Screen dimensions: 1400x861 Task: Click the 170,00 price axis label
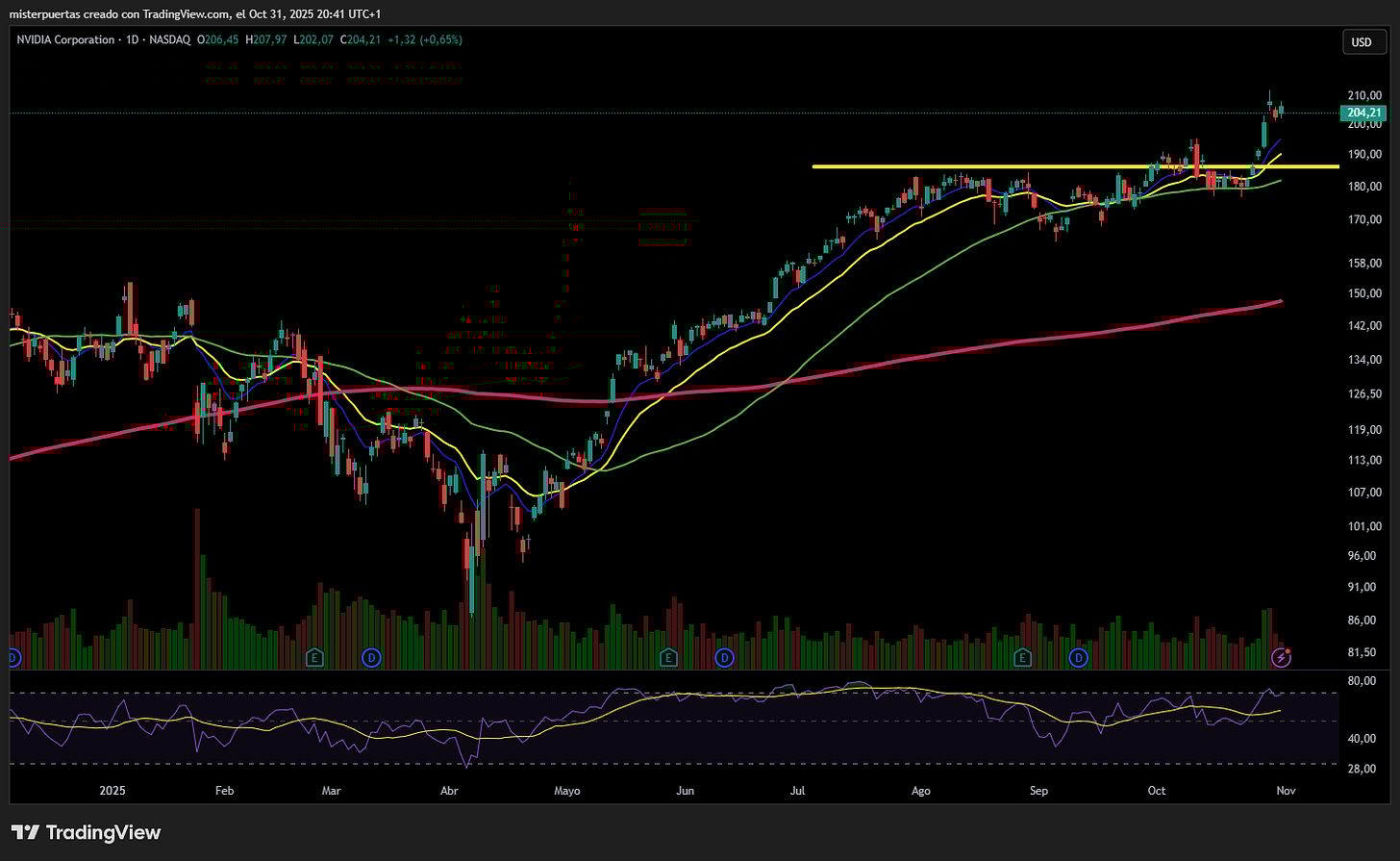point(1365,219)
